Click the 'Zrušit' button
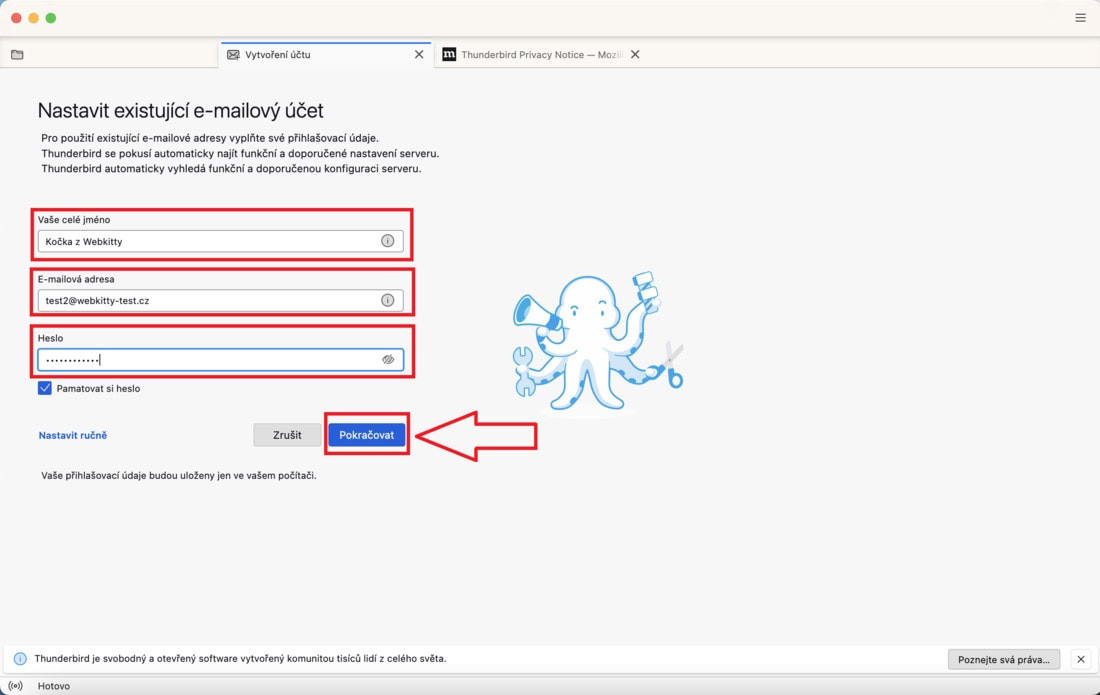This screenshot has width=1100, height=695. (287, 435)
